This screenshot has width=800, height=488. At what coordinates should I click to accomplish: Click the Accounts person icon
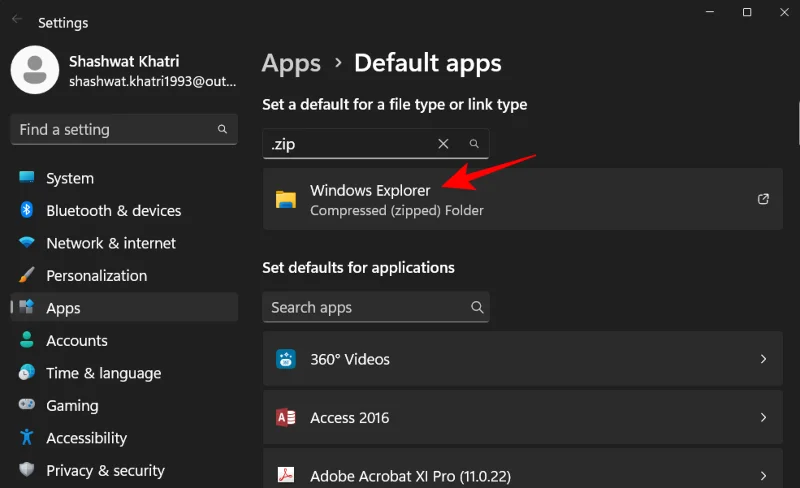coord(27,339)
